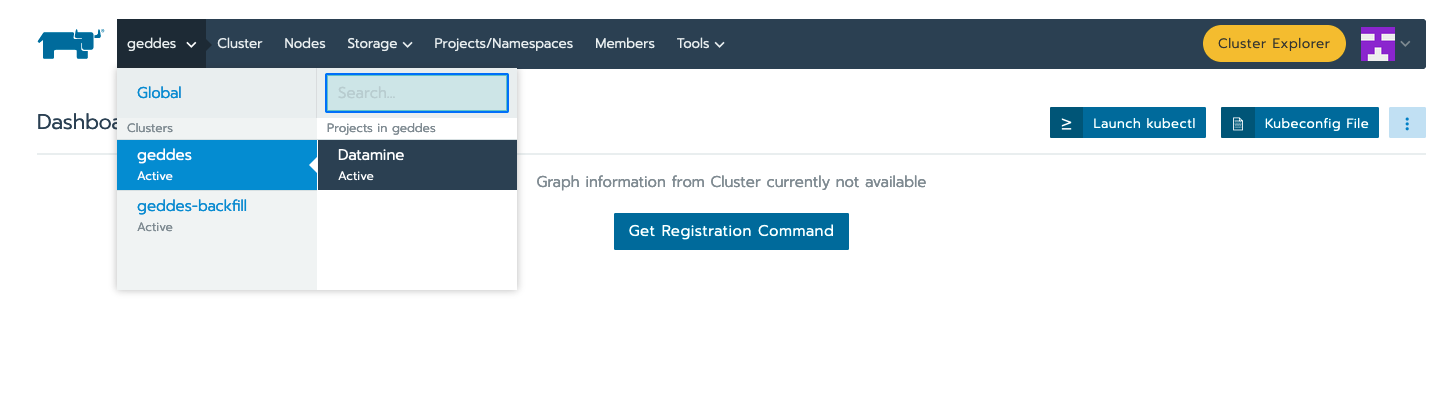Navigate to the Members page

coord(624,44)
